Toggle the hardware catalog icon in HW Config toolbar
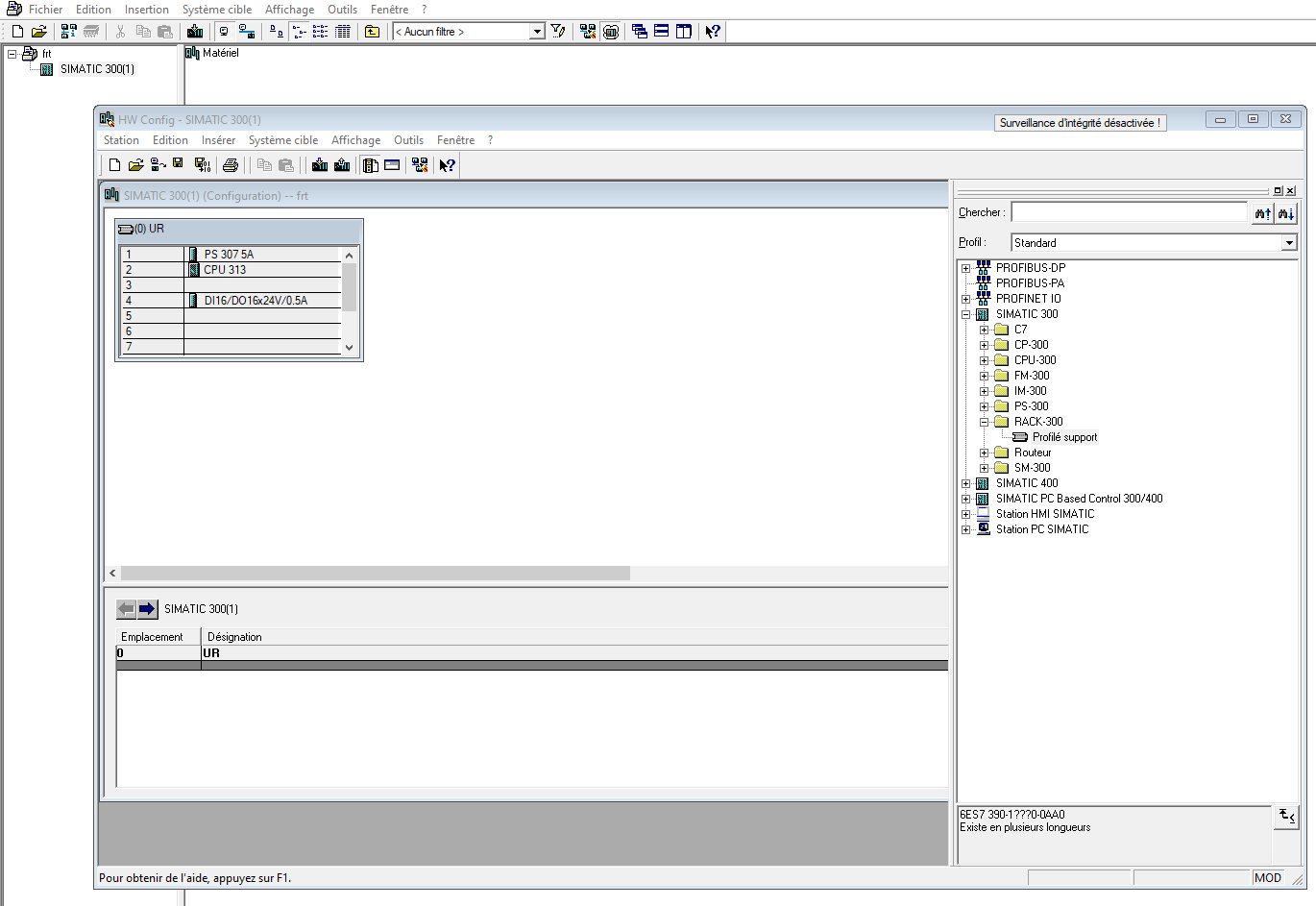The height and width of the screenshot is (906, 1316). point(371,165)
